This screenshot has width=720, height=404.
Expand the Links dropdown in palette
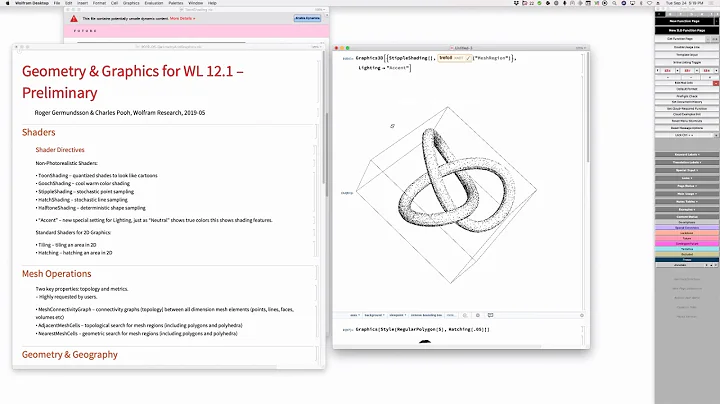(687, 178)
